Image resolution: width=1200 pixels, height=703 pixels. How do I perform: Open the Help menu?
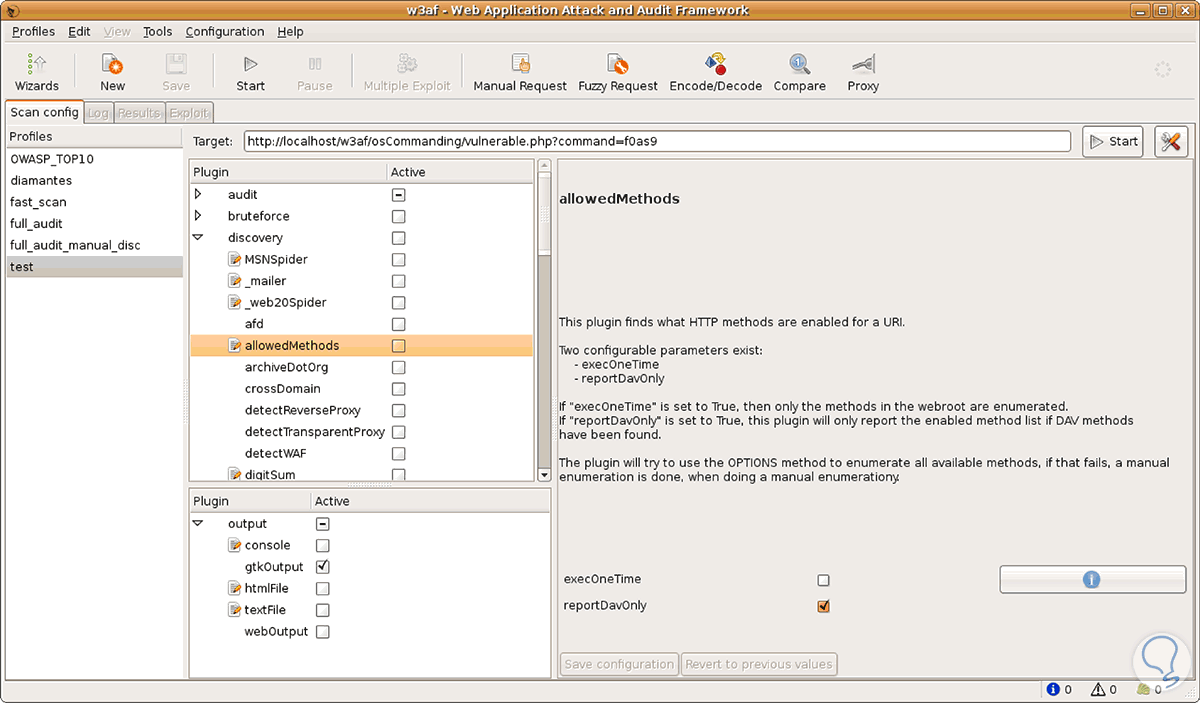click(x=290, y=32)
